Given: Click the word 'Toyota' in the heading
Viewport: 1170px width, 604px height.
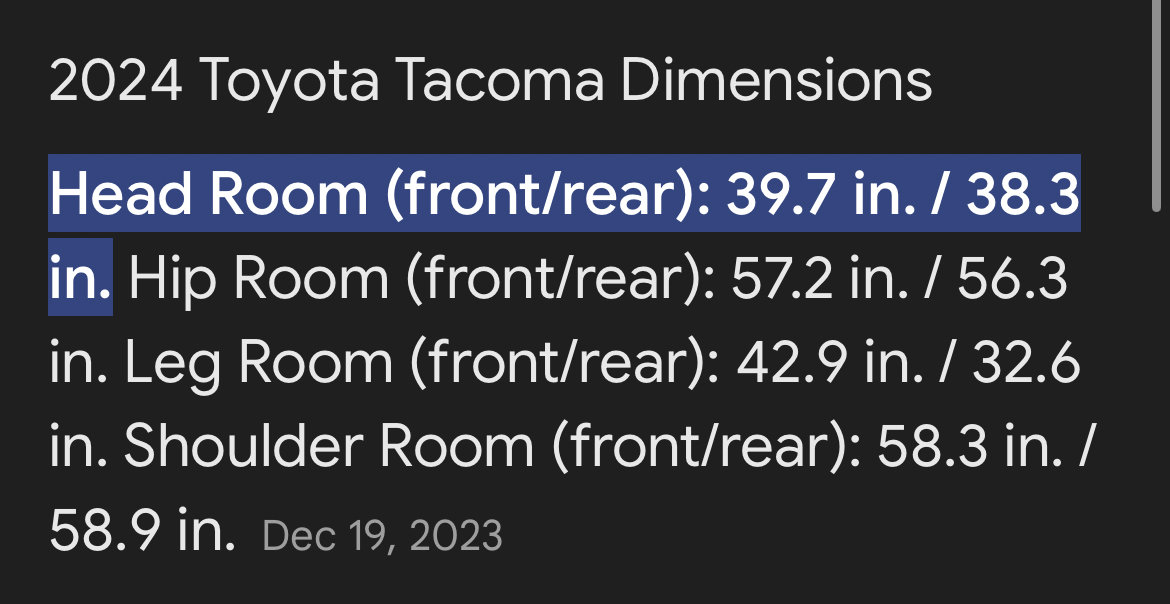Looking at the screenshot, I should 290,83.
